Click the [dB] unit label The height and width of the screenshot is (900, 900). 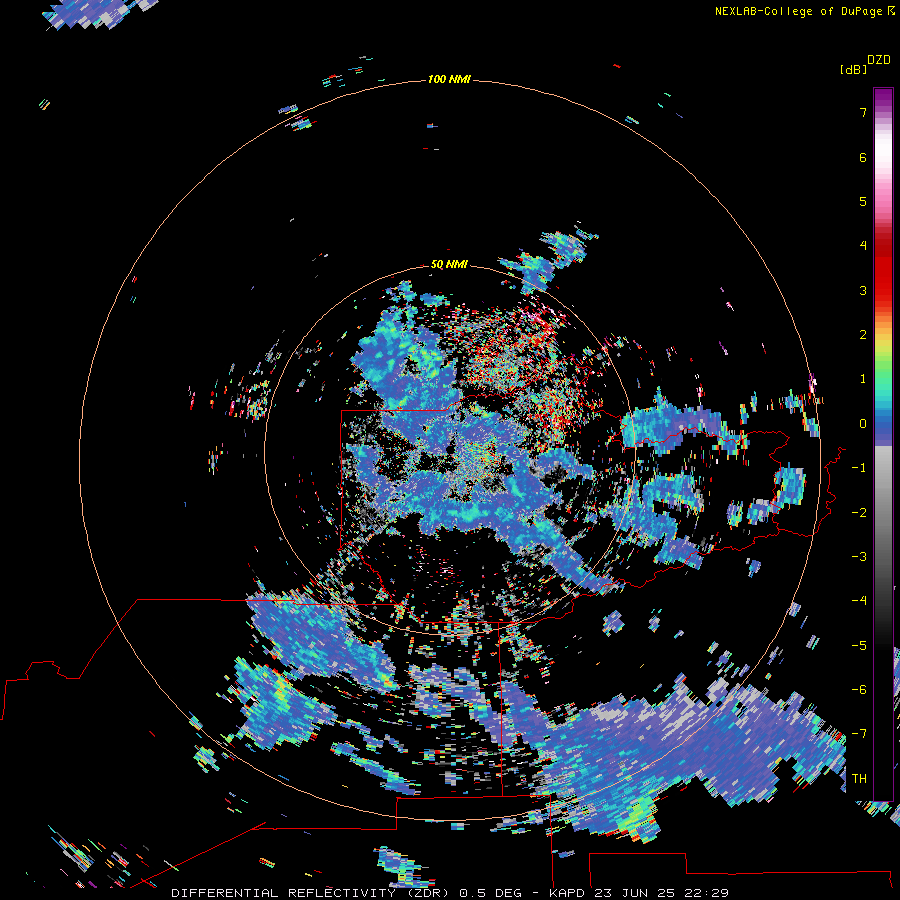tap(854, 69)
